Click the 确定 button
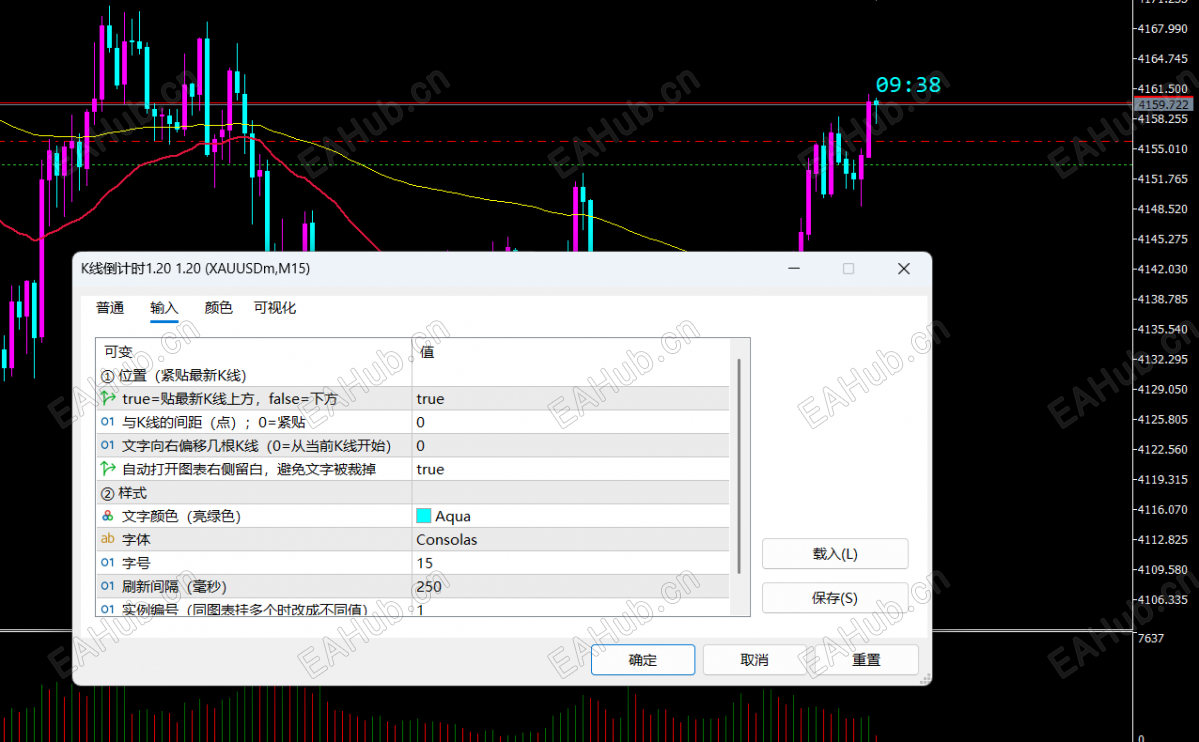The height and width of the screenshot is (742, 1199). click(x=642, y=659)
